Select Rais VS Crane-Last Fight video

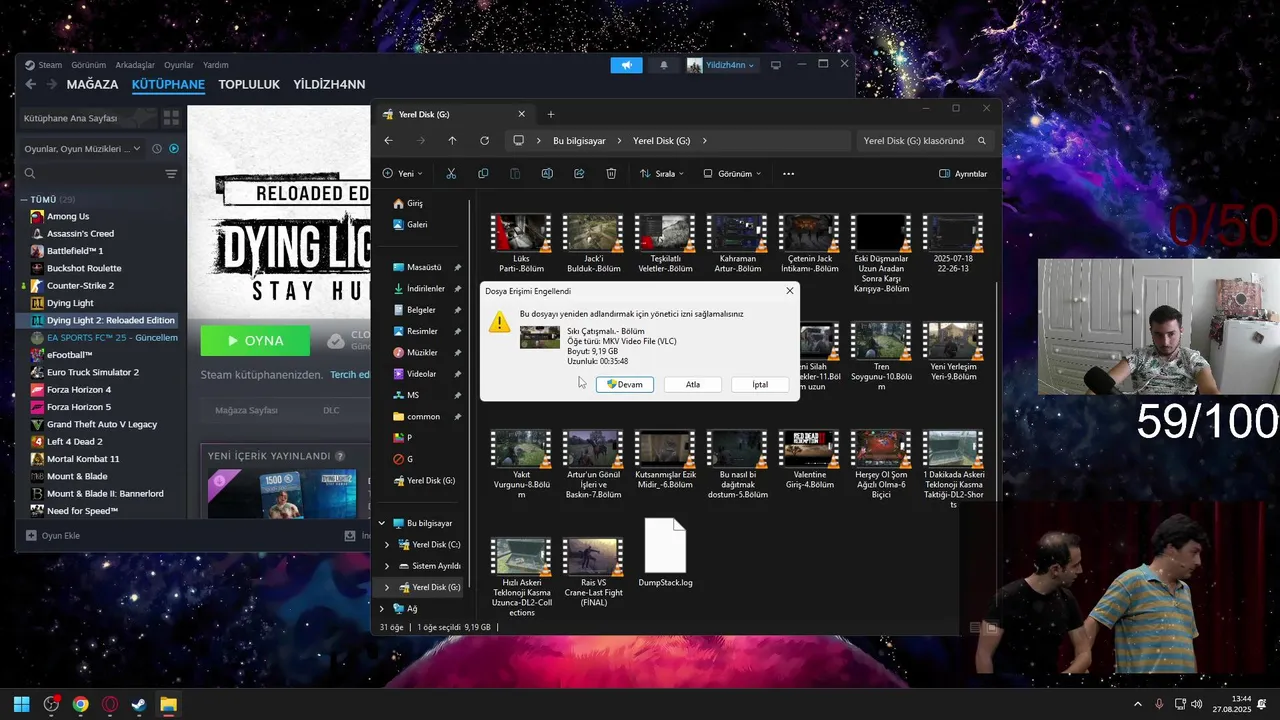coord(593,570)
